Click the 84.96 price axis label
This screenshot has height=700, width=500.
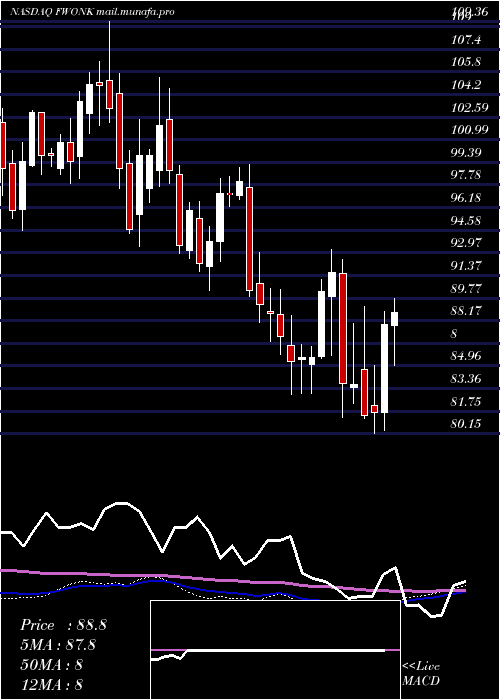click(466, 356)
